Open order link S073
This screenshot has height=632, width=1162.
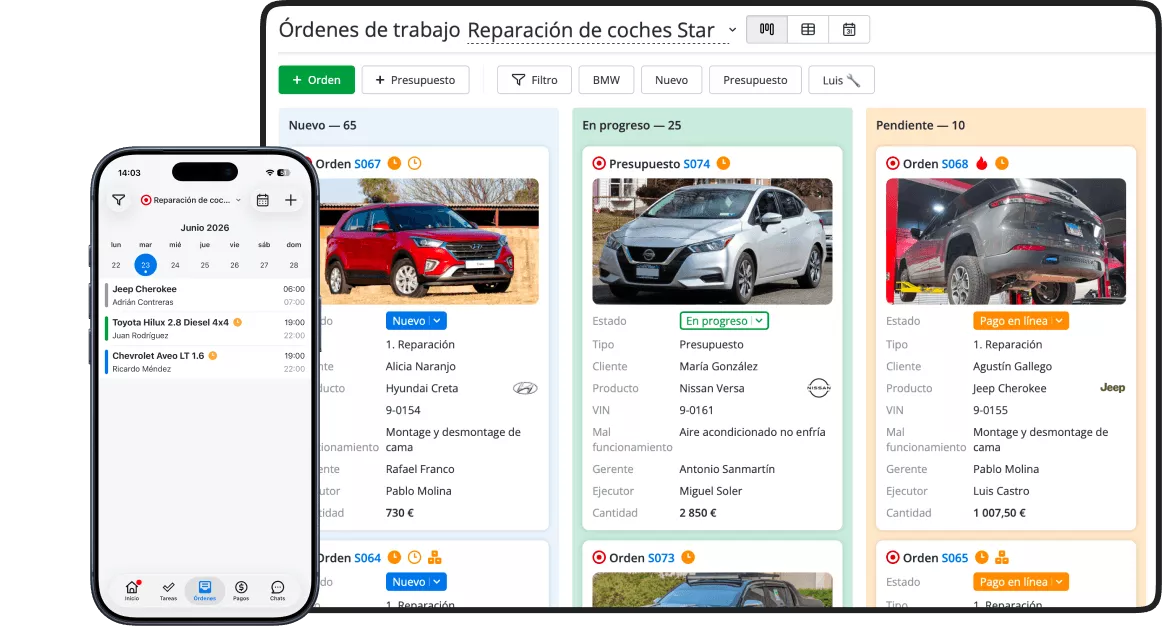[x=661, y=558]
